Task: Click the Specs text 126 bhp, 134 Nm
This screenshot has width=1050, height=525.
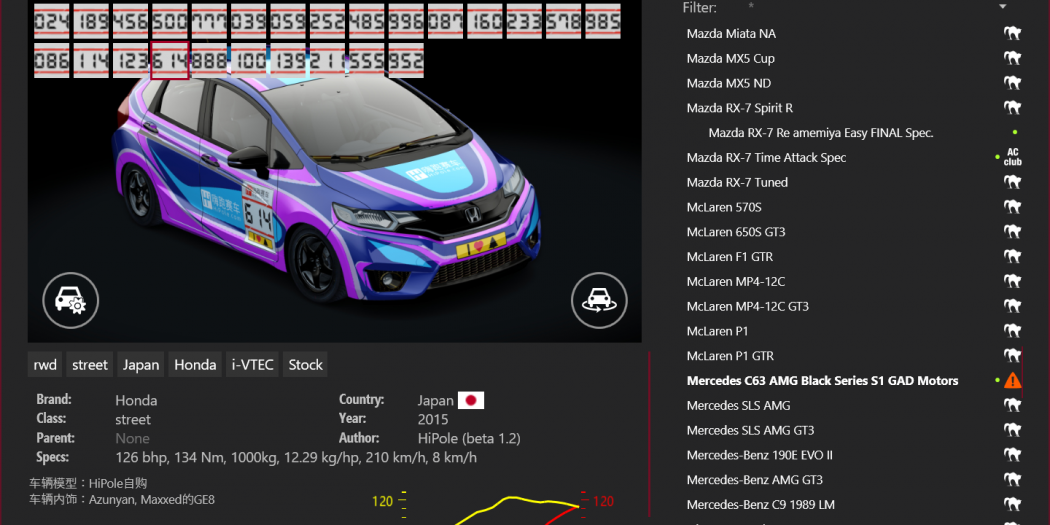Action: click(296, 458)
